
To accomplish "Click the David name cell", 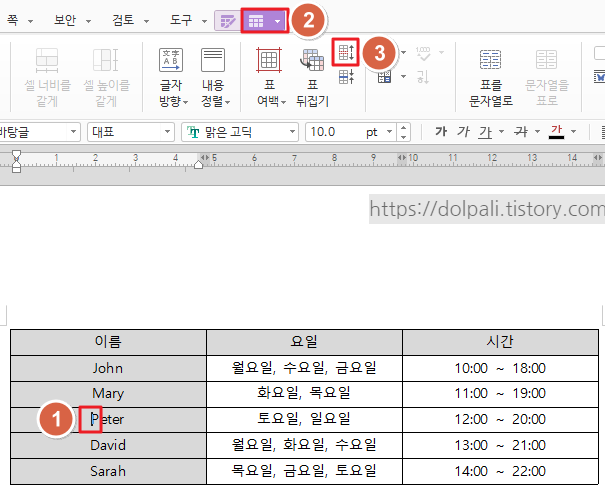I will point(108,446).
